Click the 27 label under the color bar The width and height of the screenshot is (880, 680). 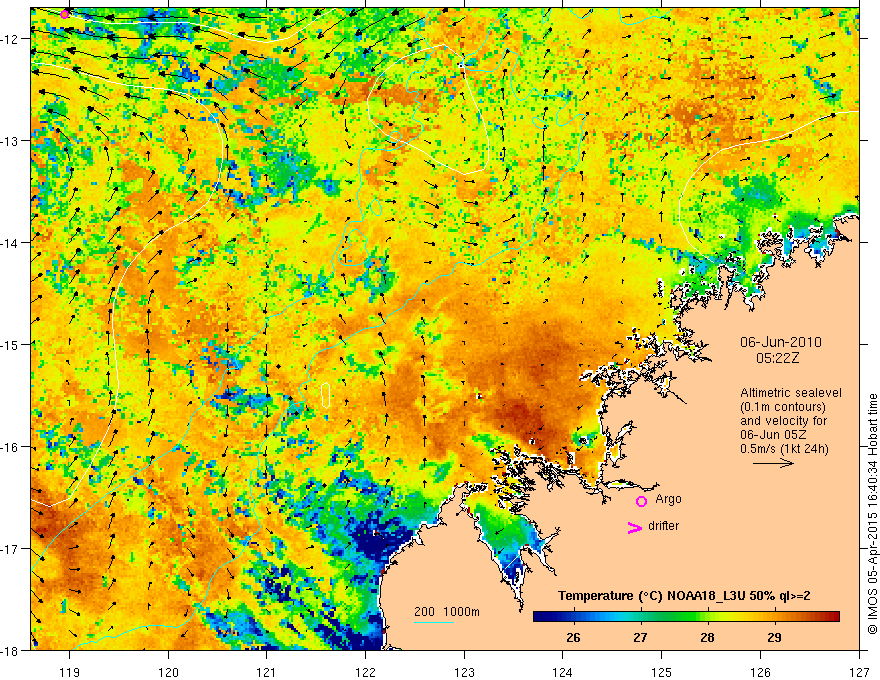coord(640,638)
